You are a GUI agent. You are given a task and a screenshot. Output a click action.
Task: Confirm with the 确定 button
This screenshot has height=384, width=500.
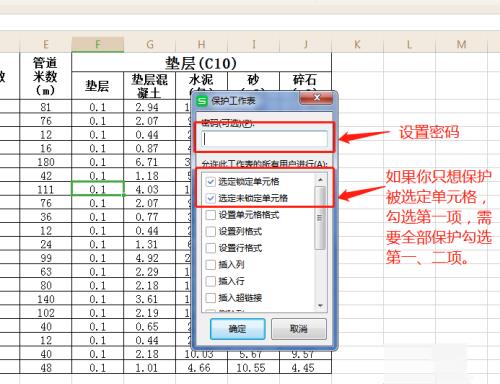[238, 329]
